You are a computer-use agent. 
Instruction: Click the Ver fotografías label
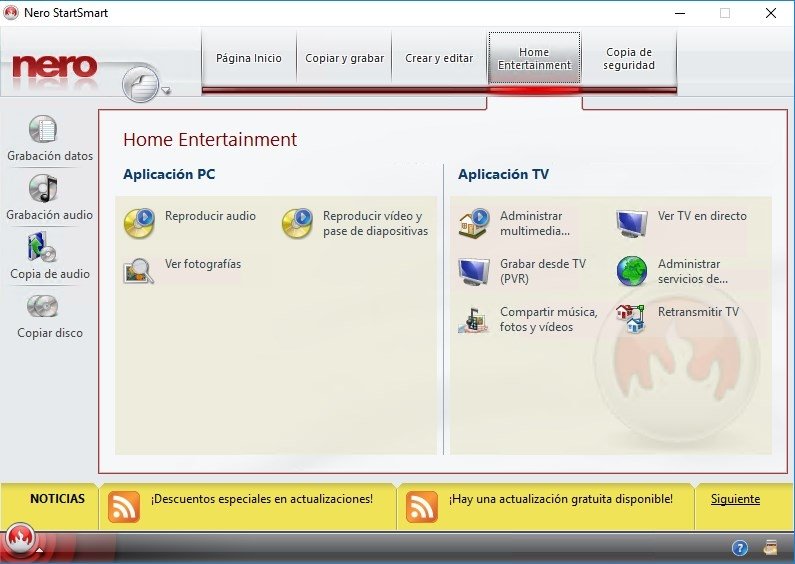203,264
